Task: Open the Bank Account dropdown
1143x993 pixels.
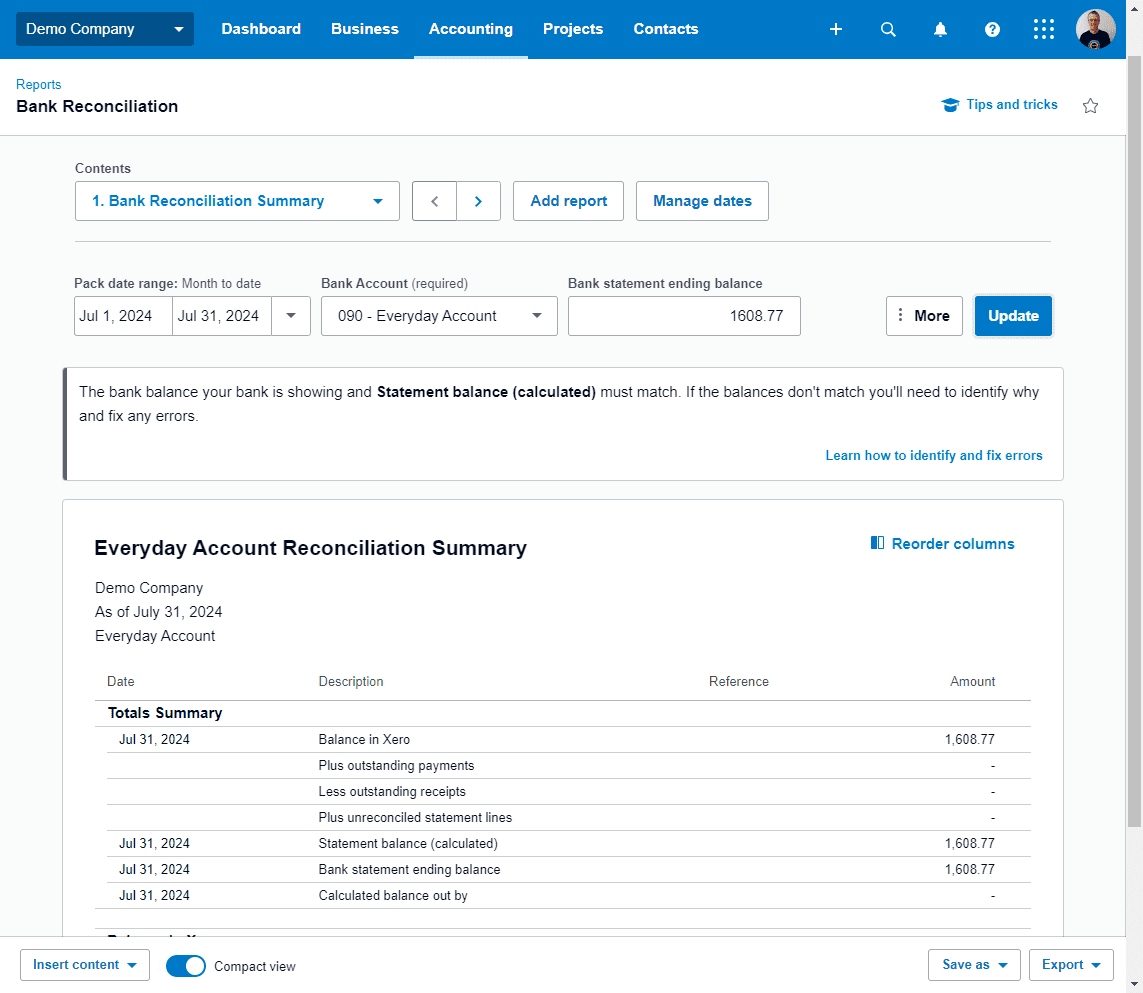Action: click(439, 316)
